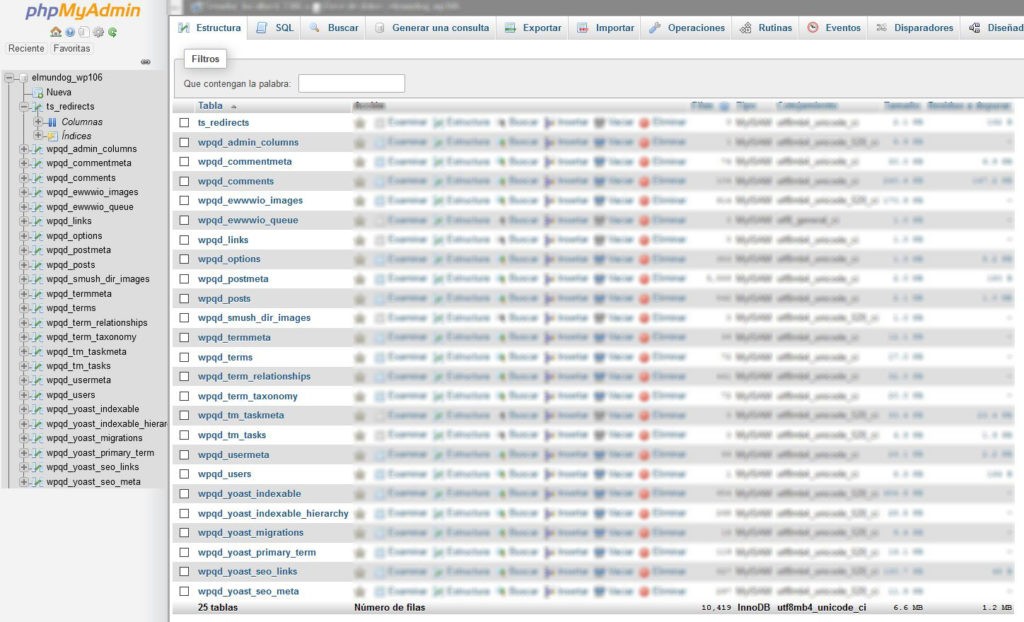Screen dimensions: 1024x622
Task: Click star icon for wpqd_yoast_migrations row
Action: 359,533
